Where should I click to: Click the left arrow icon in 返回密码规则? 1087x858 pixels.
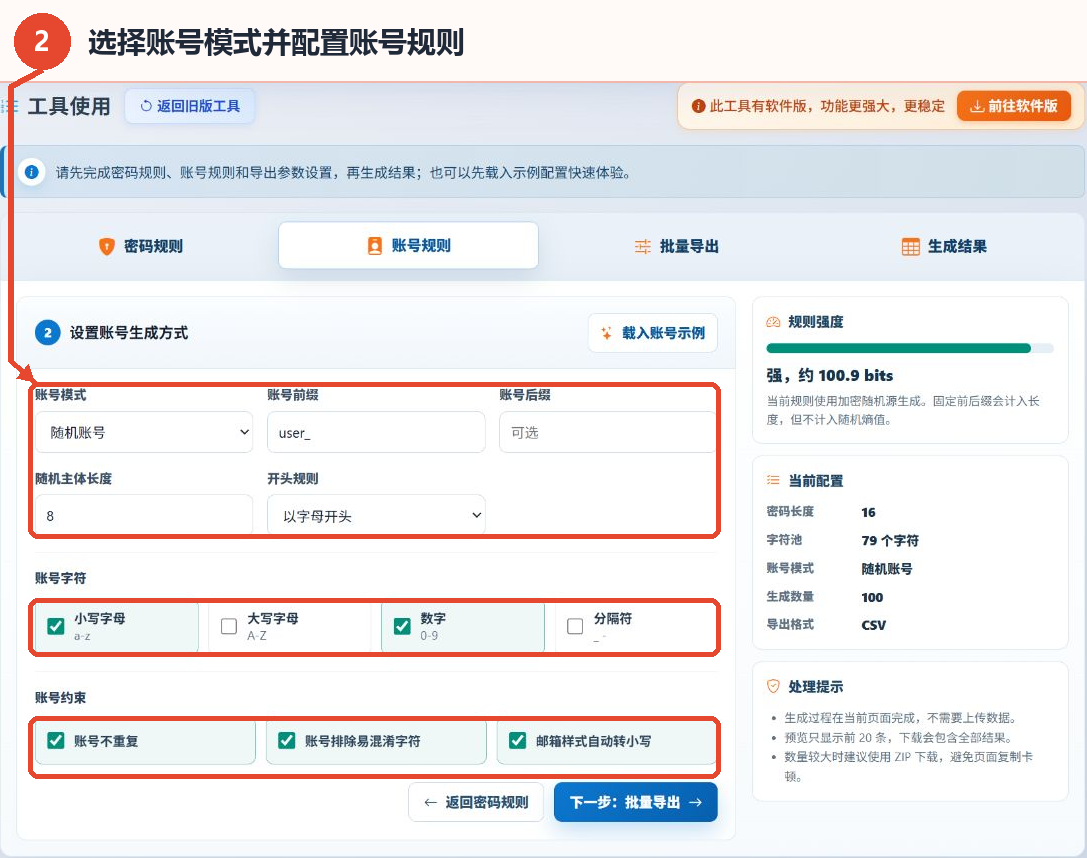coord(431,802)
